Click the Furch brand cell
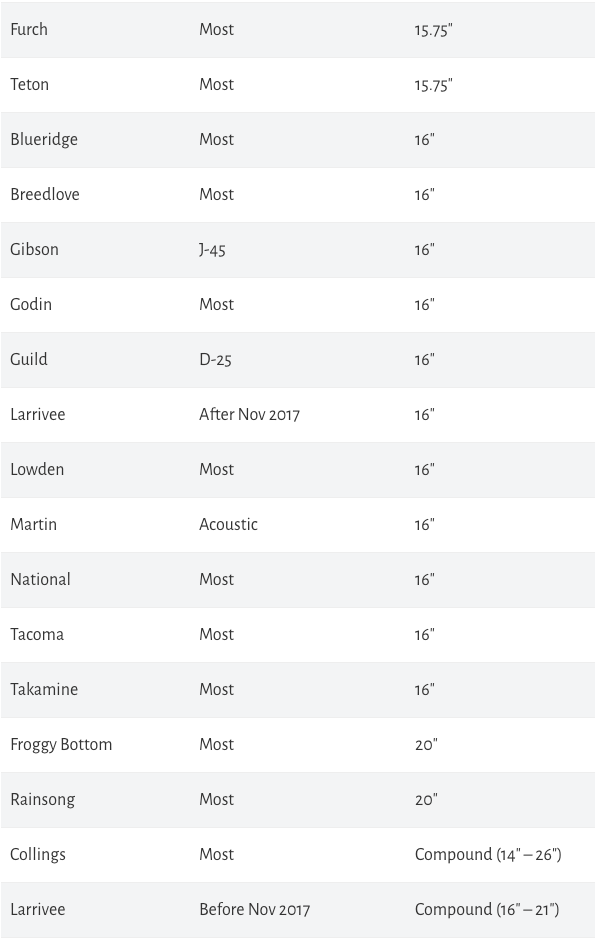 (x=29, y=29)
